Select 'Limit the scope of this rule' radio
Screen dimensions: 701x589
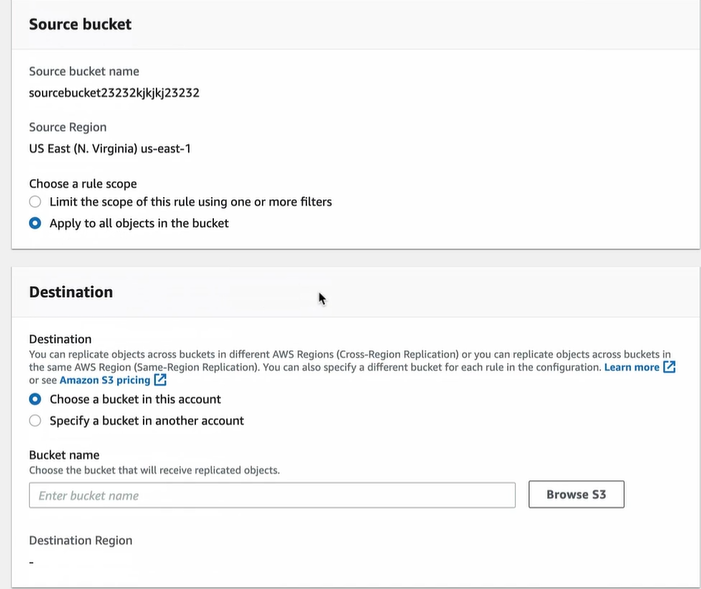click(35, 202)
